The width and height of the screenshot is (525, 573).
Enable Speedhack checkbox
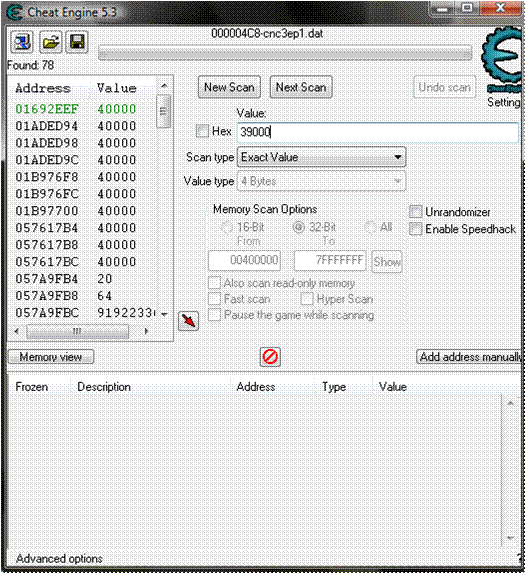(x=415, y=229)
